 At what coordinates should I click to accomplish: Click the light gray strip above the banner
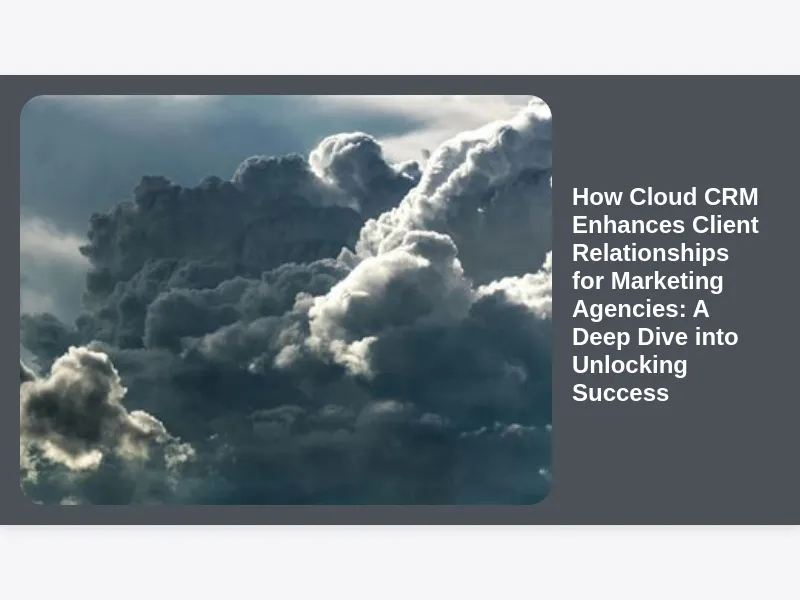(x=400, y=37)
